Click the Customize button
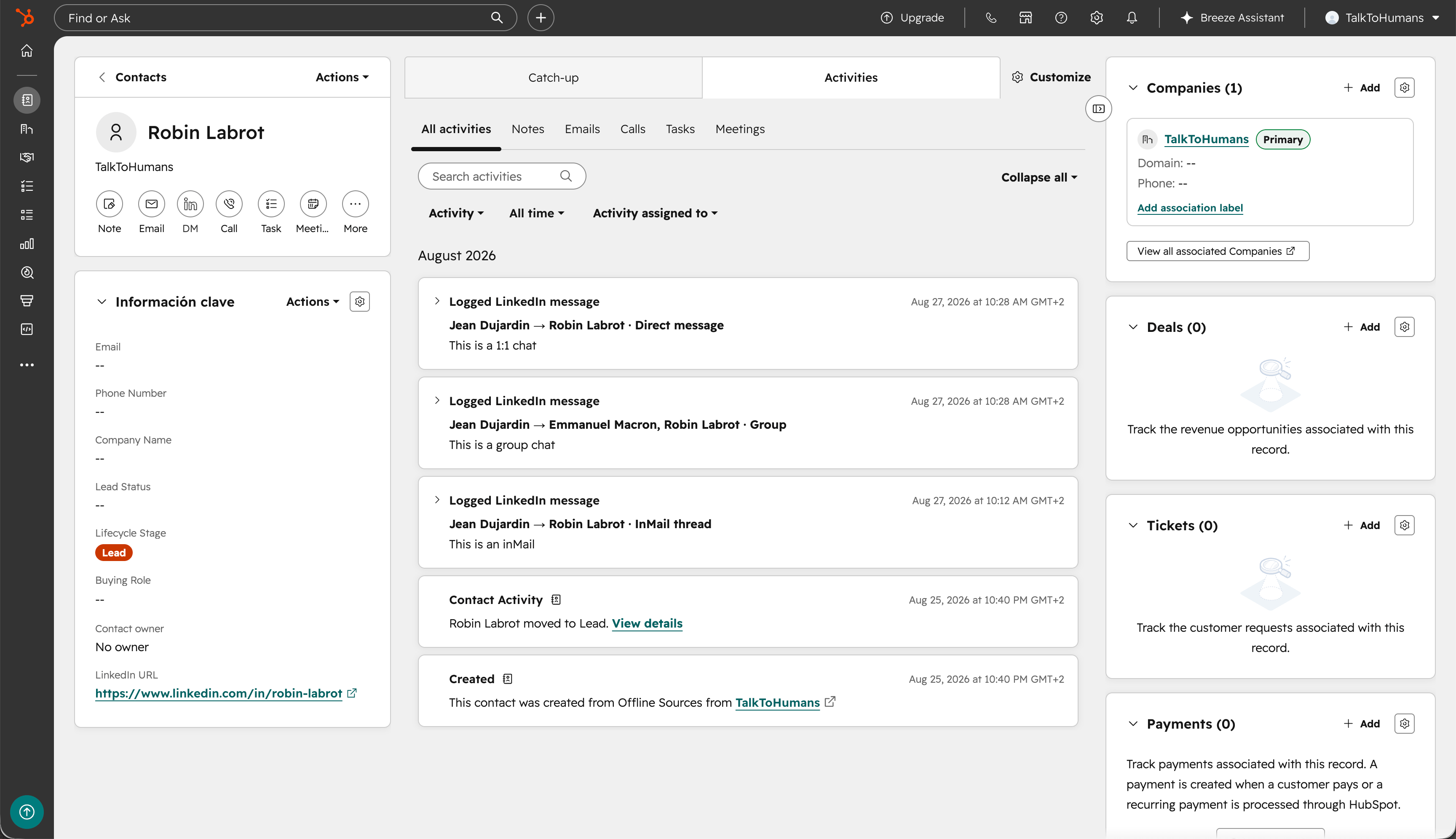 coord(1052,77)
